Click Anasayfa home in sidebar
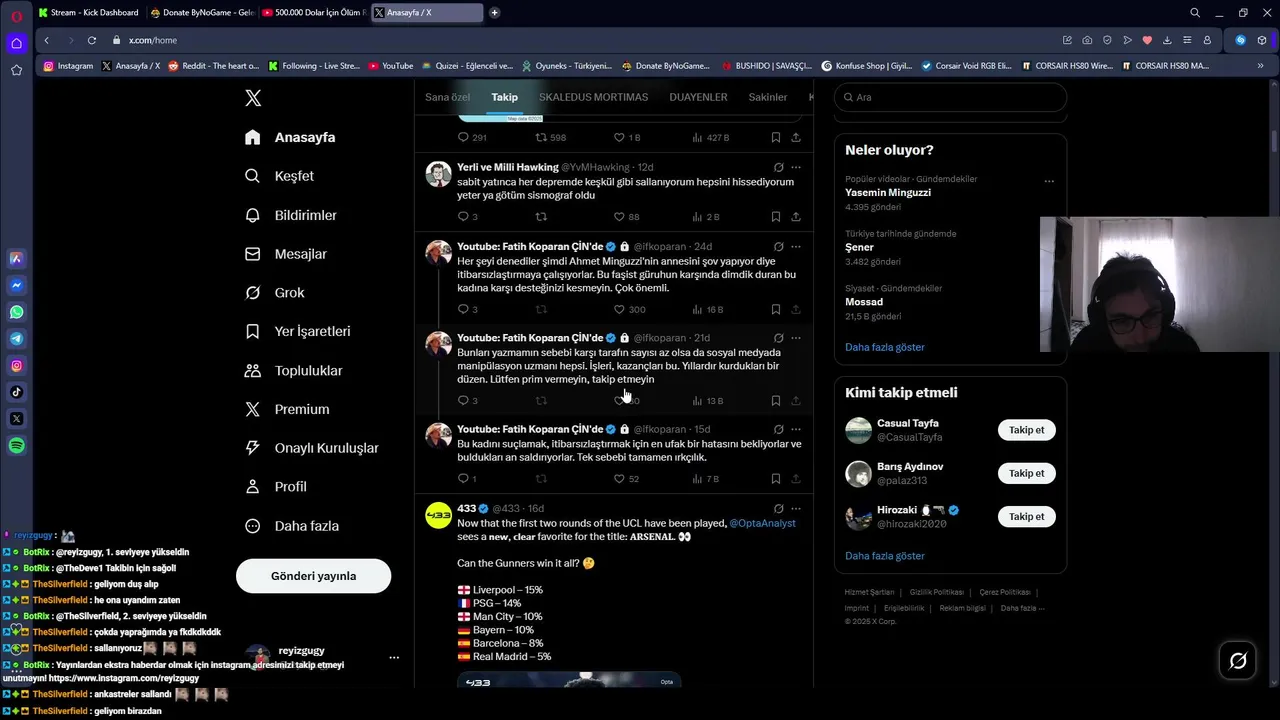1280x720 pixels. pos(290,137)
